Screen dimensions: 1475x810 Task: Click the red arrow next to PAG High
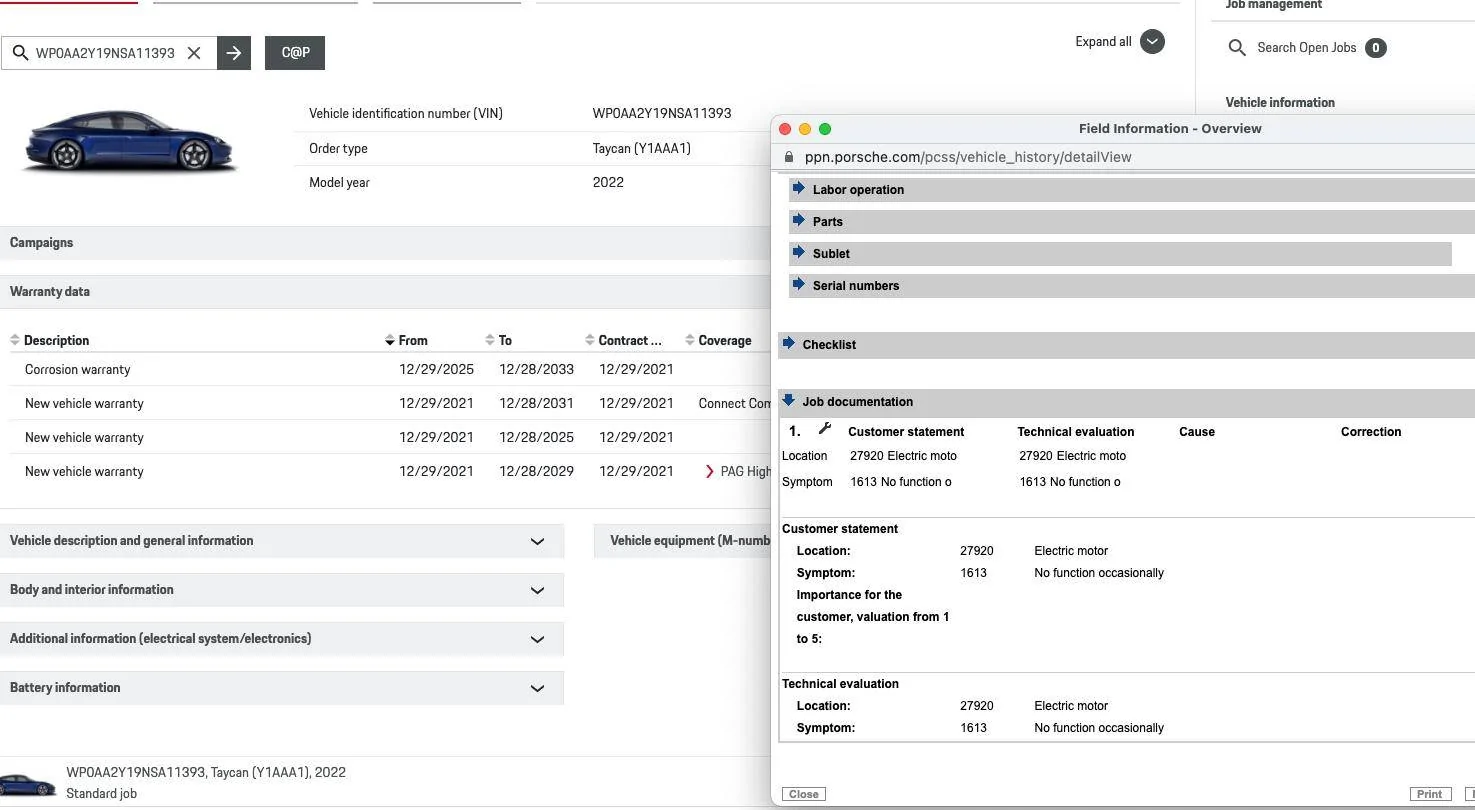(710, 471)
